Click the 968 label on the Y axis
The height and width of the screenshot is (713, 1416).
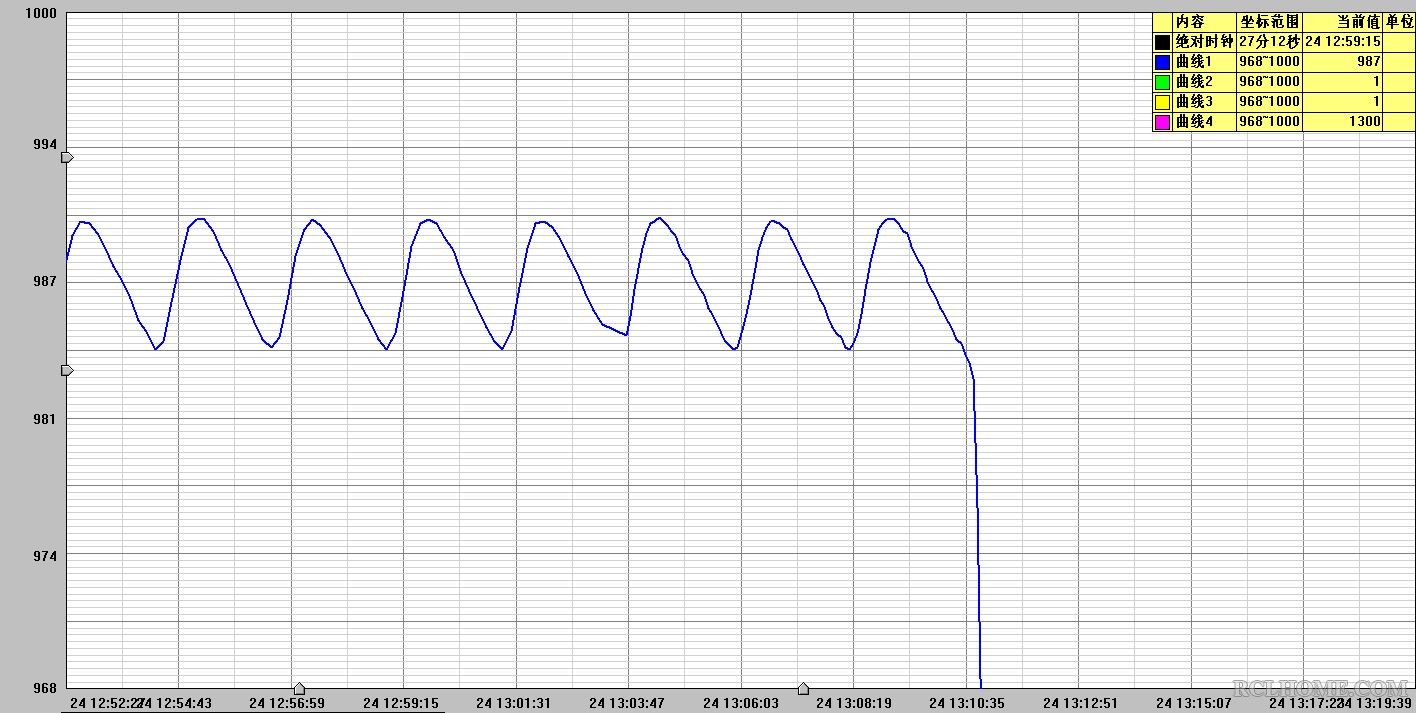point(43,688)
